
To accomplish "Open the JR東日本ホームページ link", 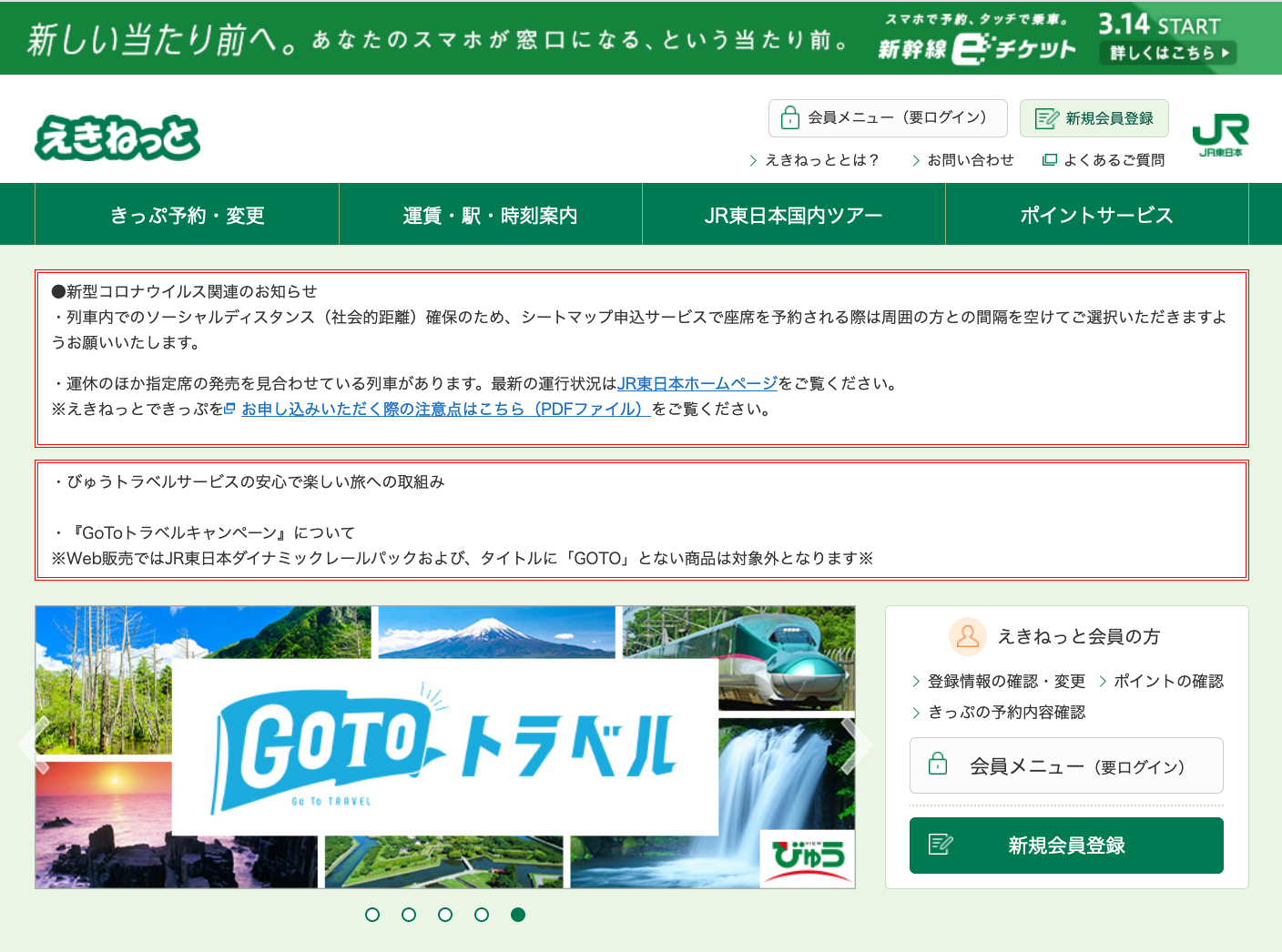I will 697,383.
